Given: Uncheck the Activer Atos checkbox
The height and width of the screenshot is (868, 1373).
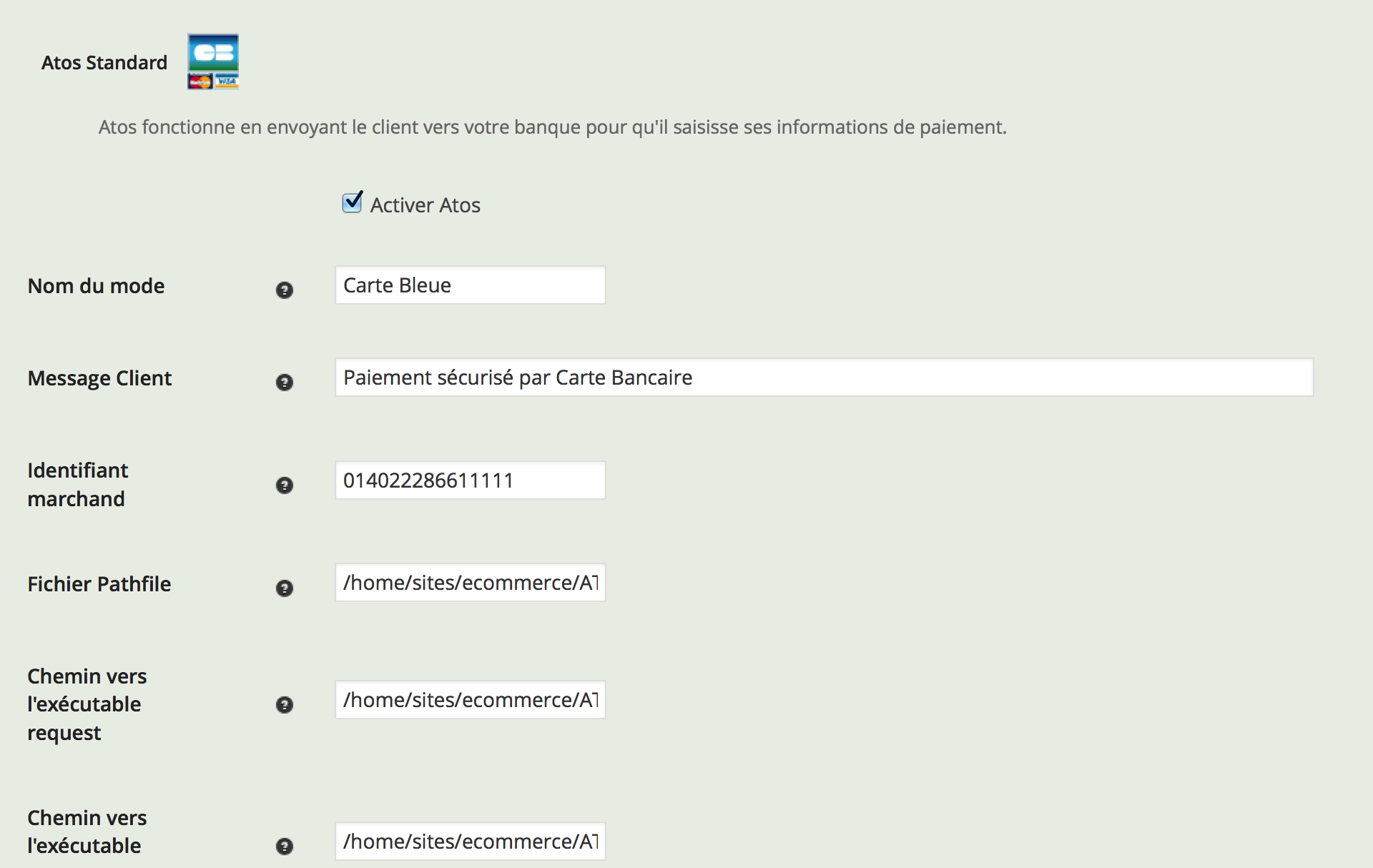Looking at the screenshot, I should point(352,203).
